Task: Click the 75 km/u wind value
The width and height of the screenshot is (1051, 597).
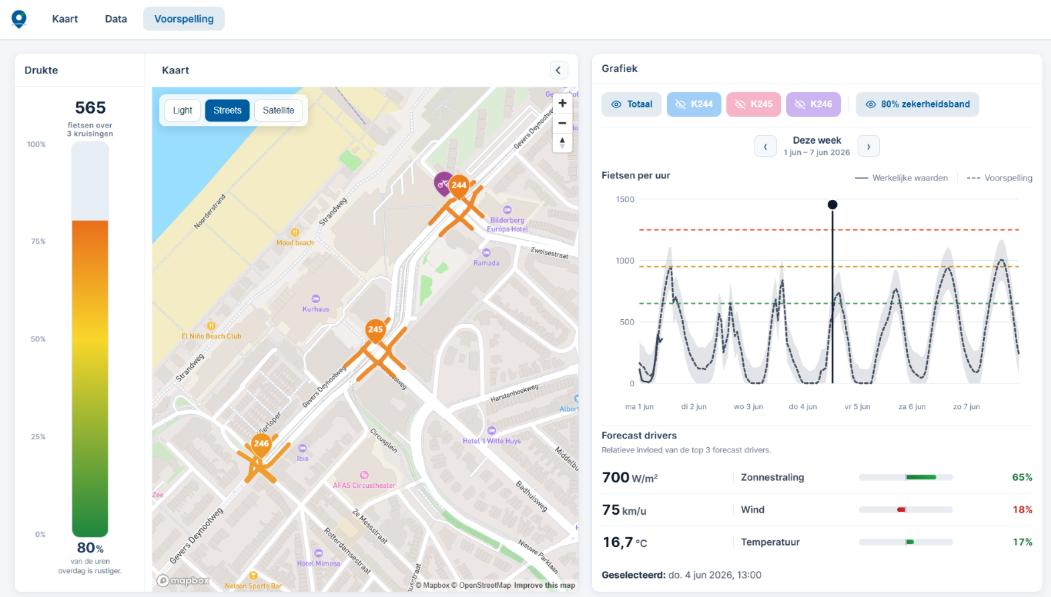Action: point(624,510)
